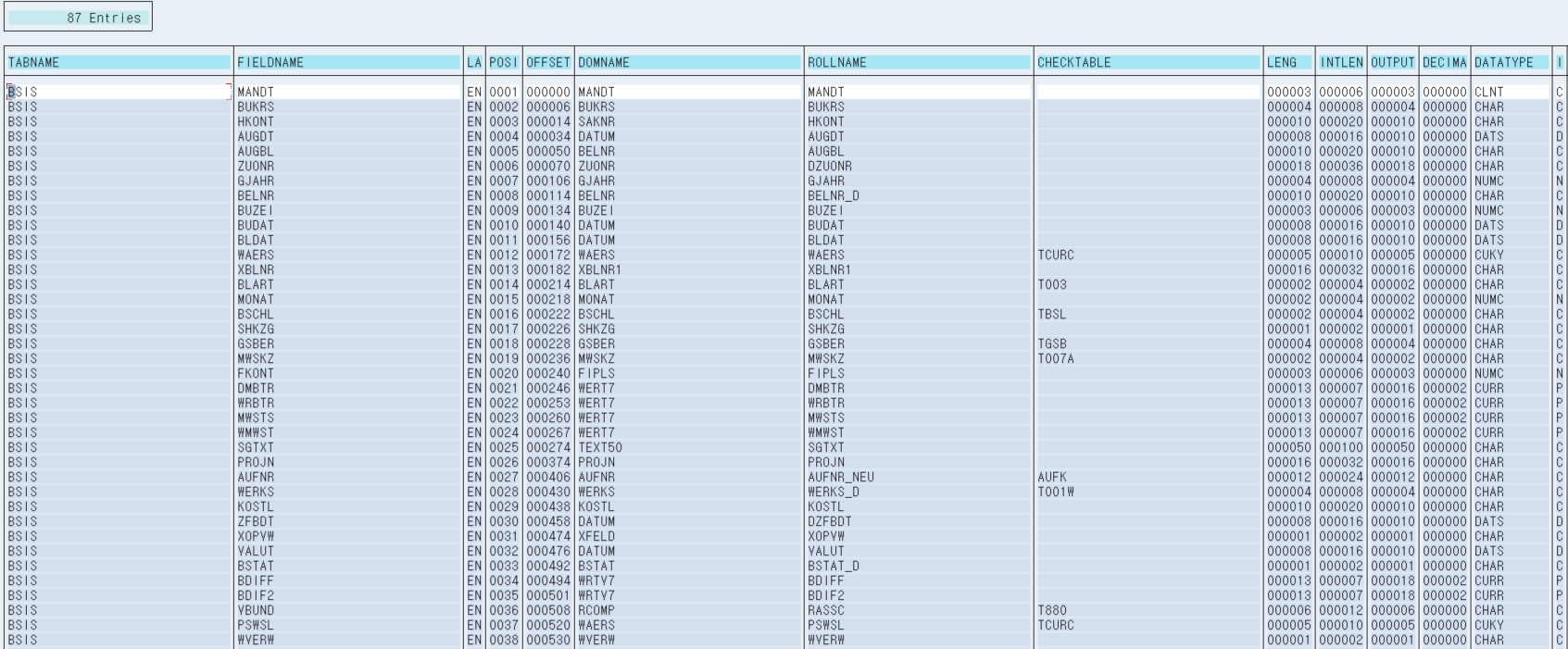Select the INTLEN column header
This screenshot has width=1568, height=649.
[1342, 62]
